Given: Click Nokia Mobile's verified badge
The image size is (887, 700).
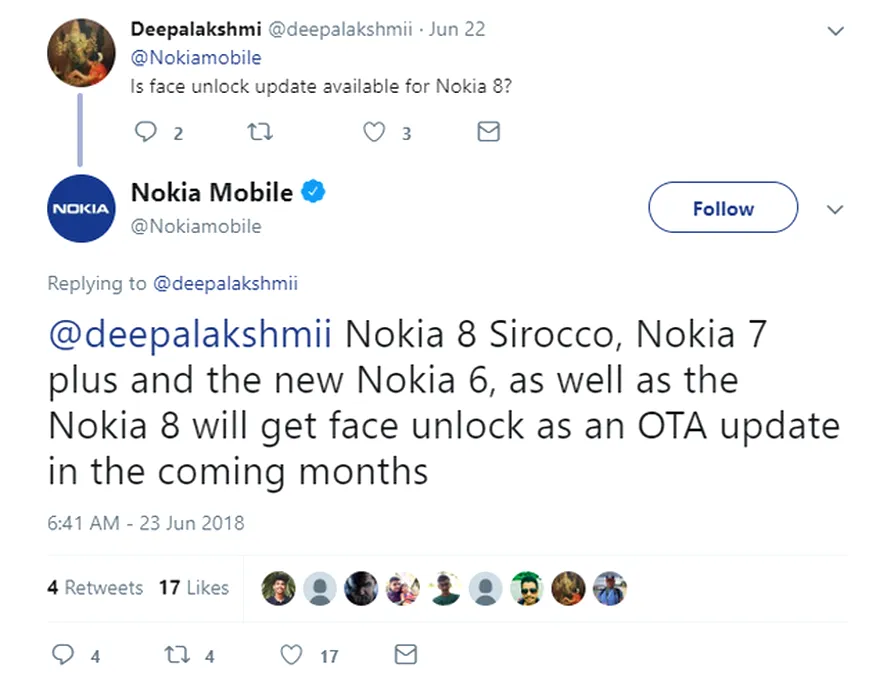Looking at the screenshot, I should [x=314, y=192].
